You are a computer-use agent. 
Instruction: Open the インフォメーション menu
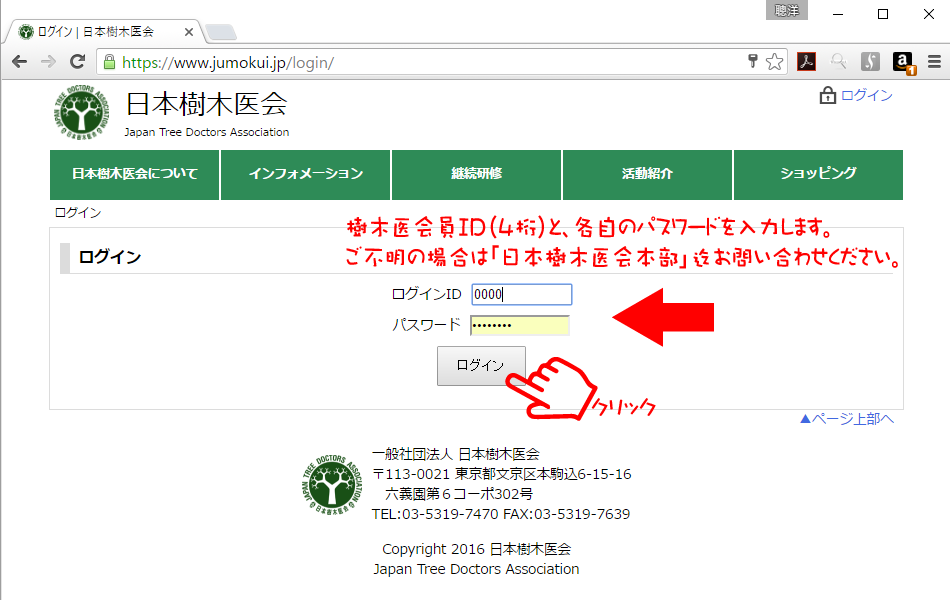[x=305, y=175]
